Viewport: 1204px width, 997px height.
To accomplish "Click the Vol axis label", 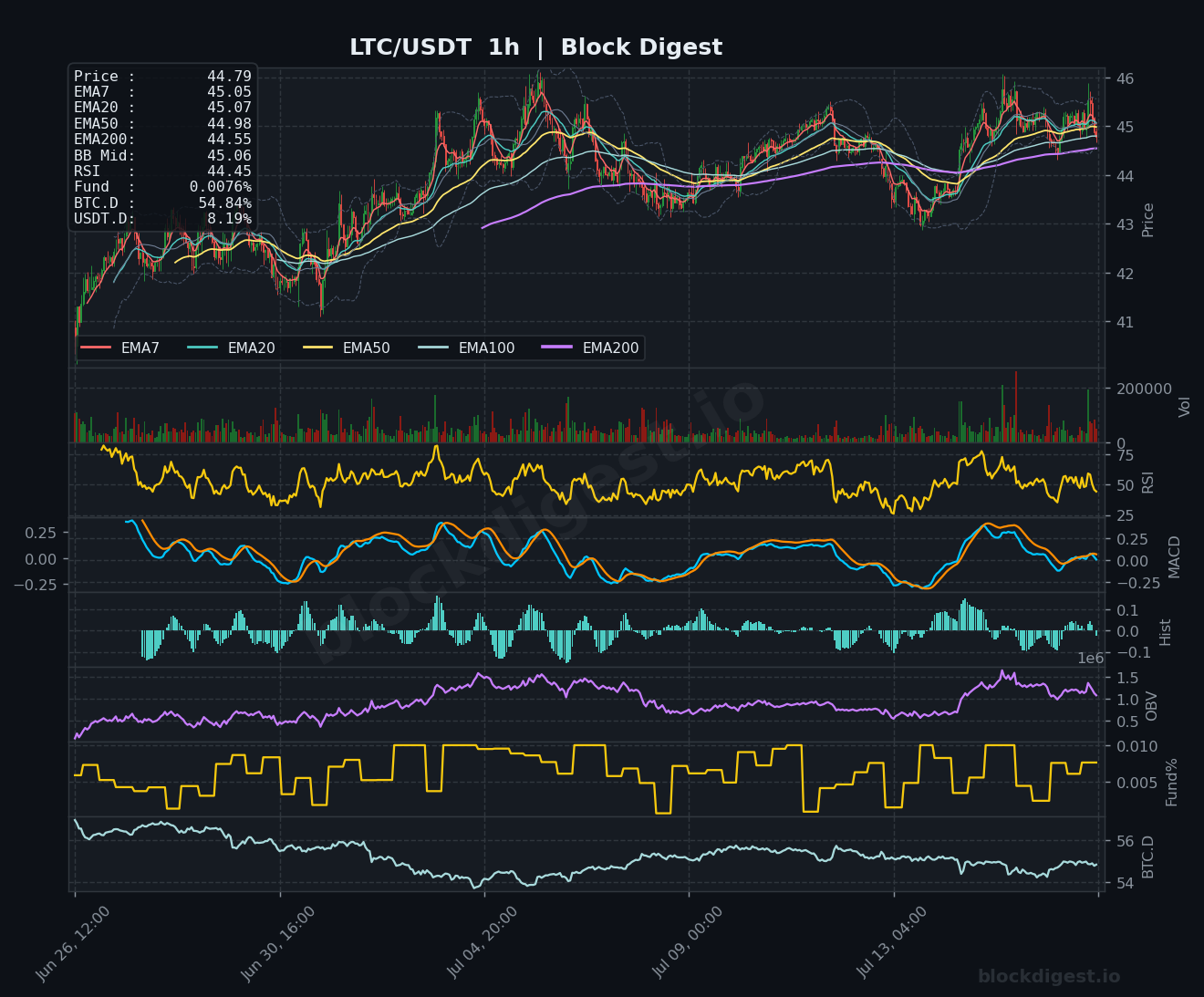I will click(1184, 407).
